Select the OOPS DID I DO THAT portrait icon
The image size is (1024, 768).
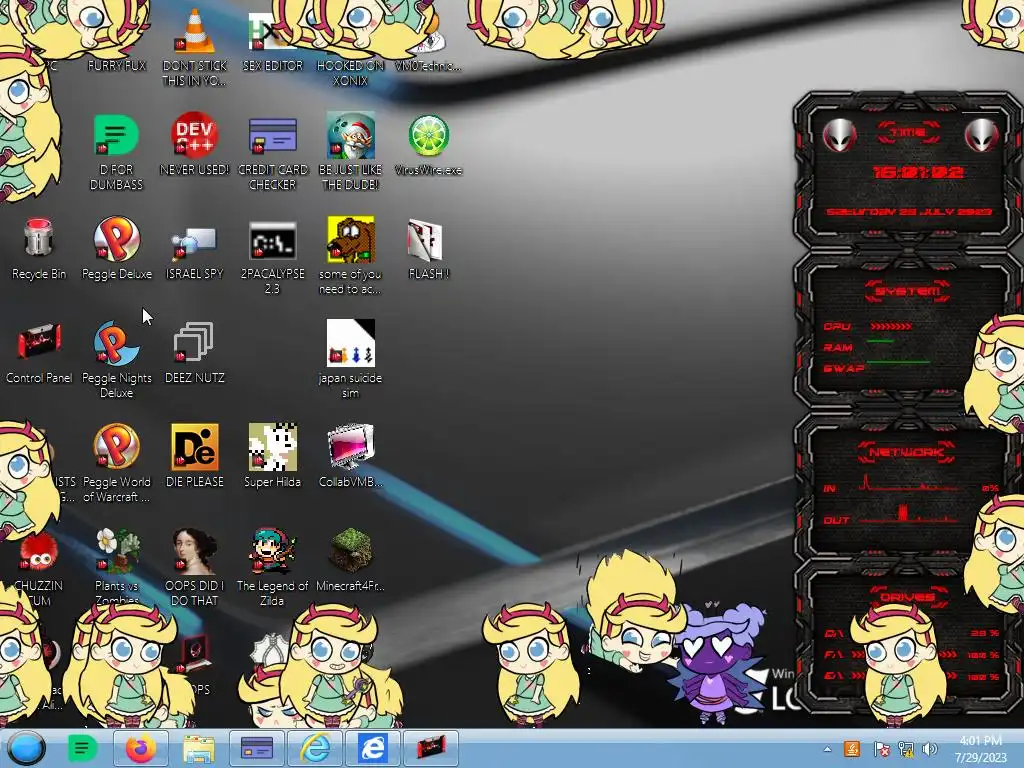[194, 551]
